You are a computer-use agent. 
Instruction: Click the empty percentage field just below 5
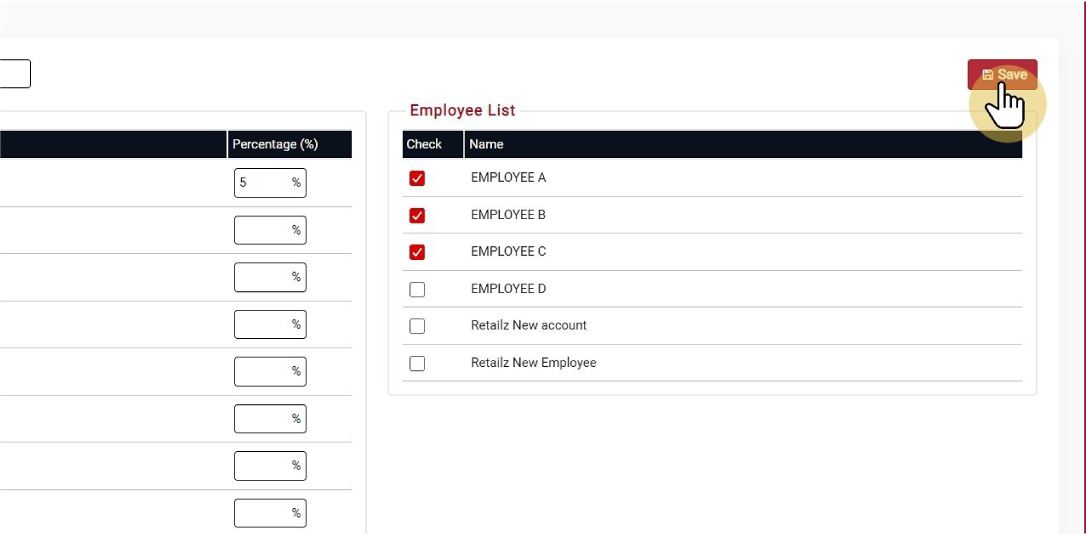(x=263, y=230)
